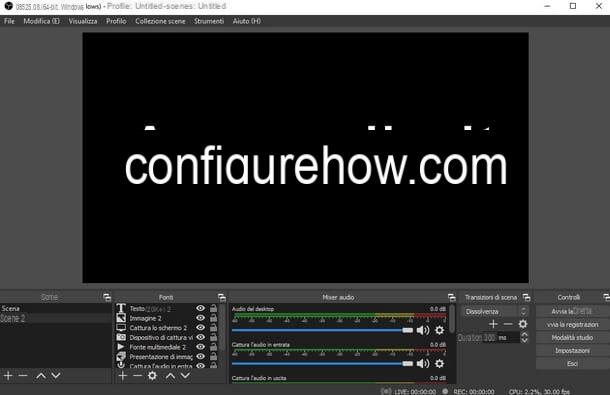
Task: Move source up in Fonti panel
Action: tap(170, 376)
